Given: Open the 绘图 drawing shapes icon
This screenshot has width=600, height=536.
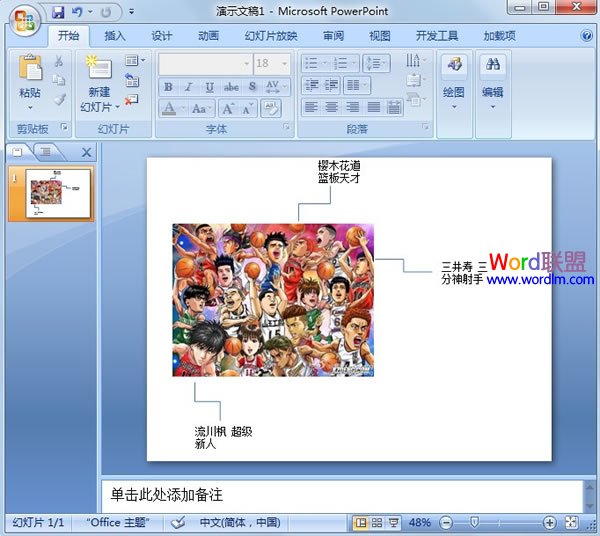Looking at the screenshot, I should (x=454, y=64).
